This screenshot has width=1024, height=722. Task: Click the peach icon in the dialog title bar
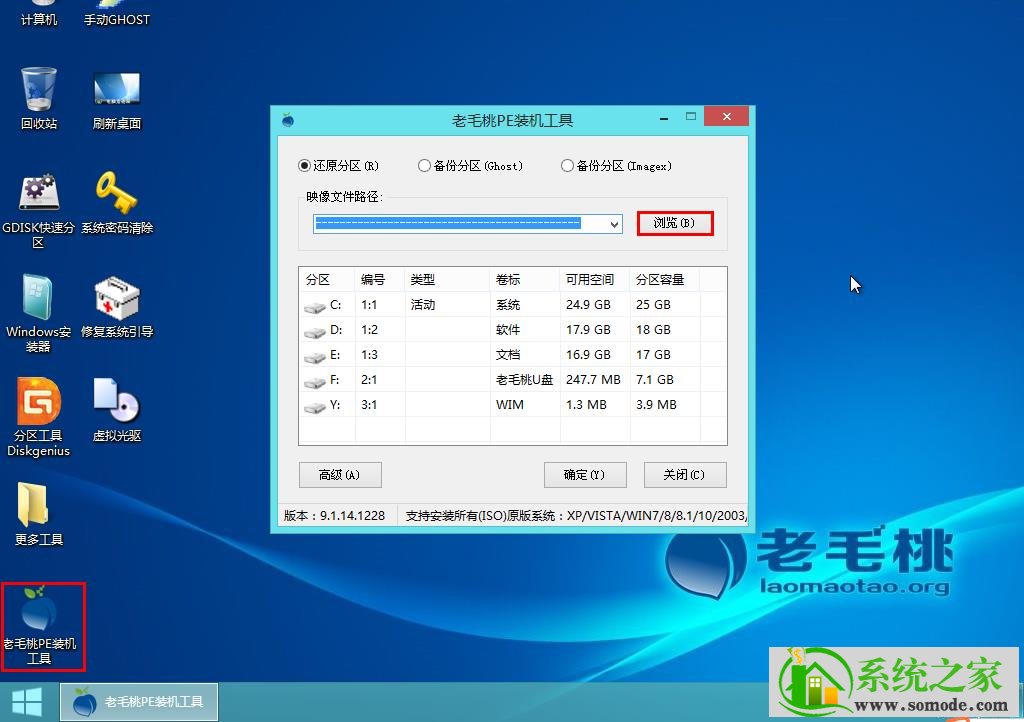(287, 120)
